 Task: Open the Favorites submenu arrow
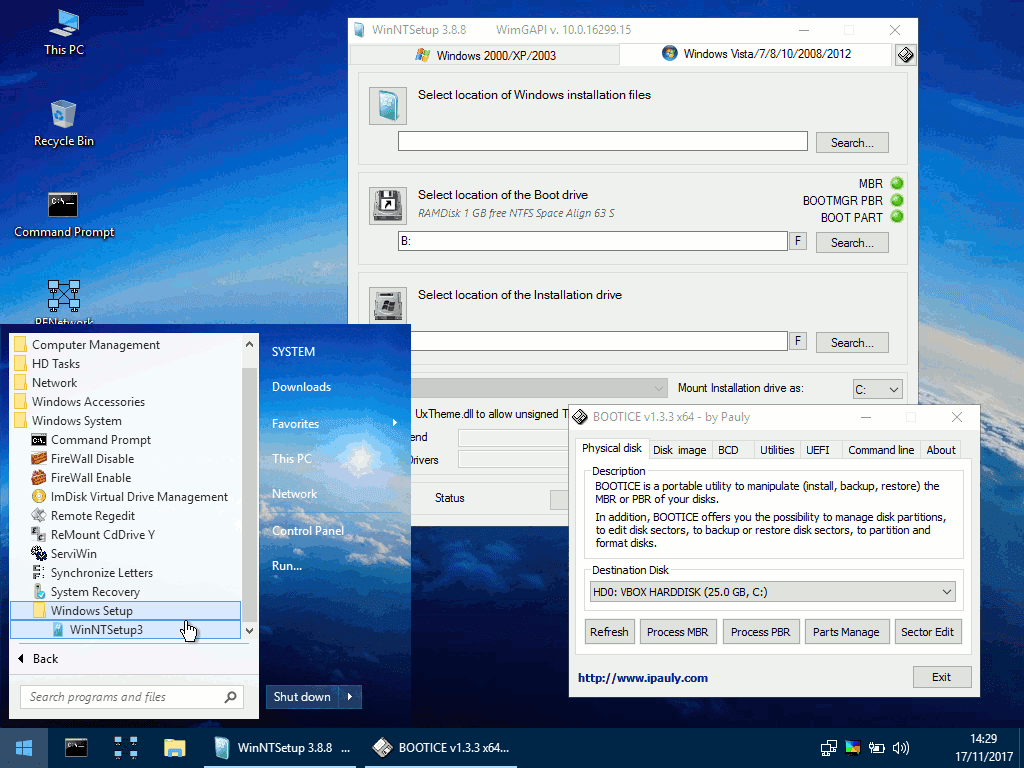click(395, 423)
